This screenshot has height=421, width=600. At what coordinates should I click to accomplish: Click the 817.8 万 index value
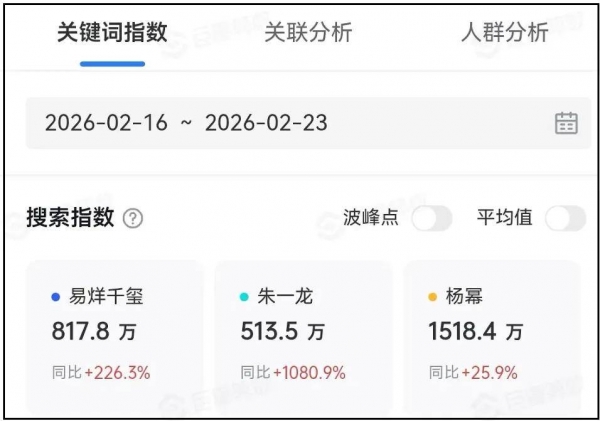[94, 331]
